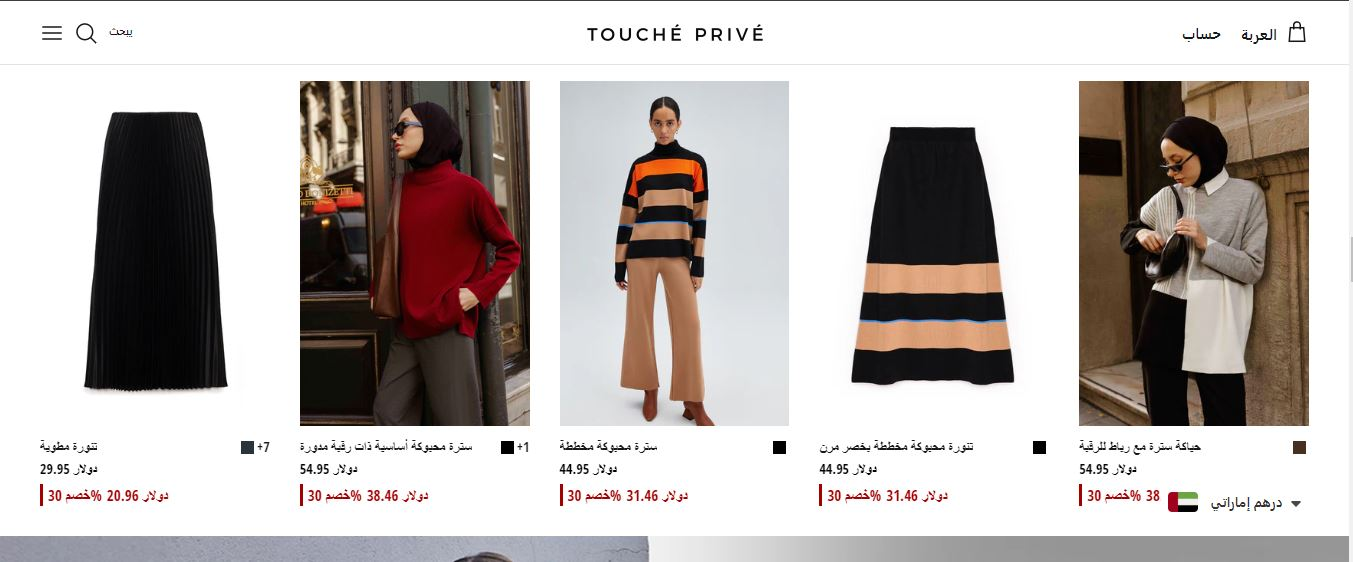
Task: Open the hamburger menu icon
Action: coord(52,33)
